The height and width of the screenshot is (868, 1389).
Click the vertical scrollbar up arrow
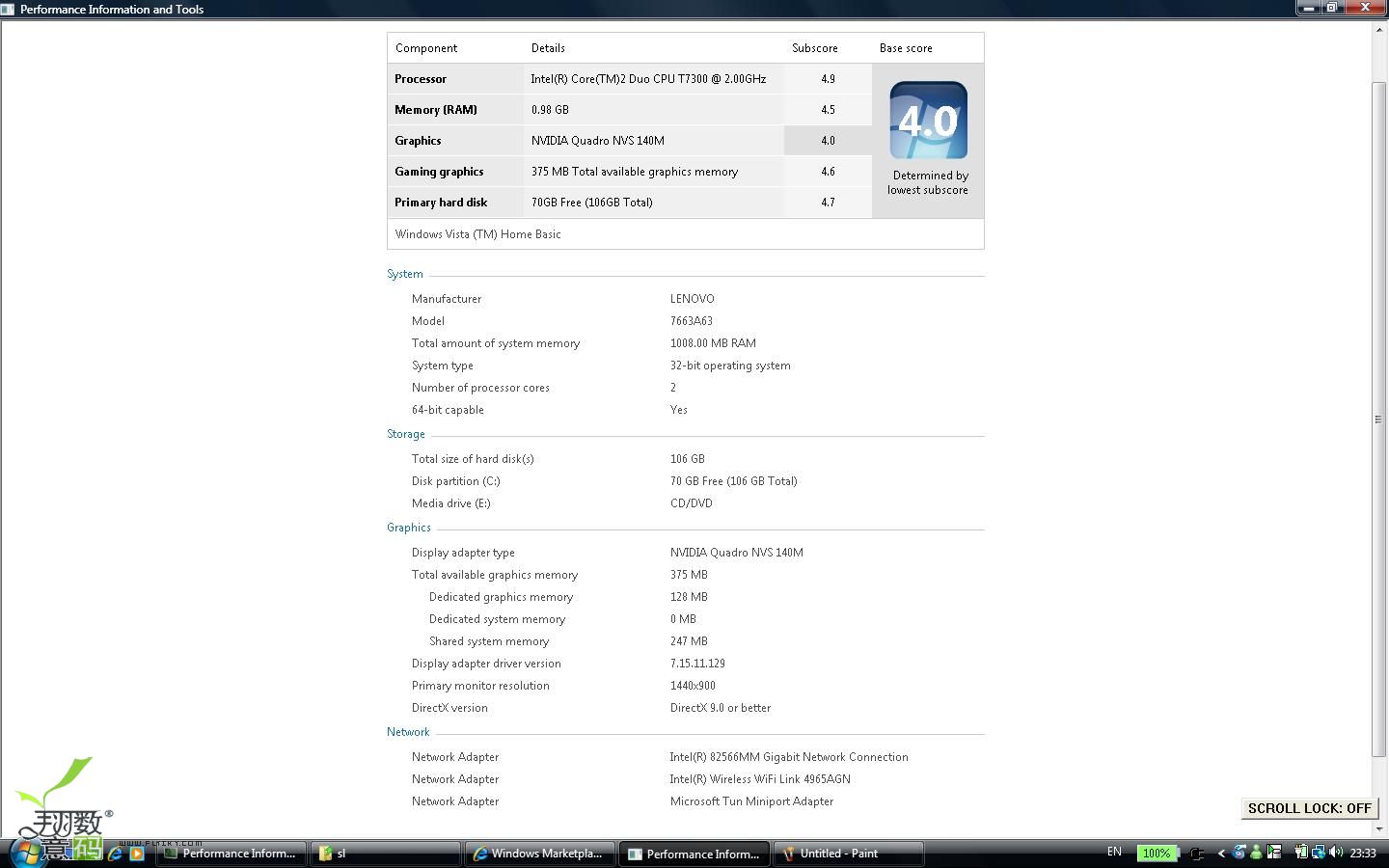point(1378,29)
